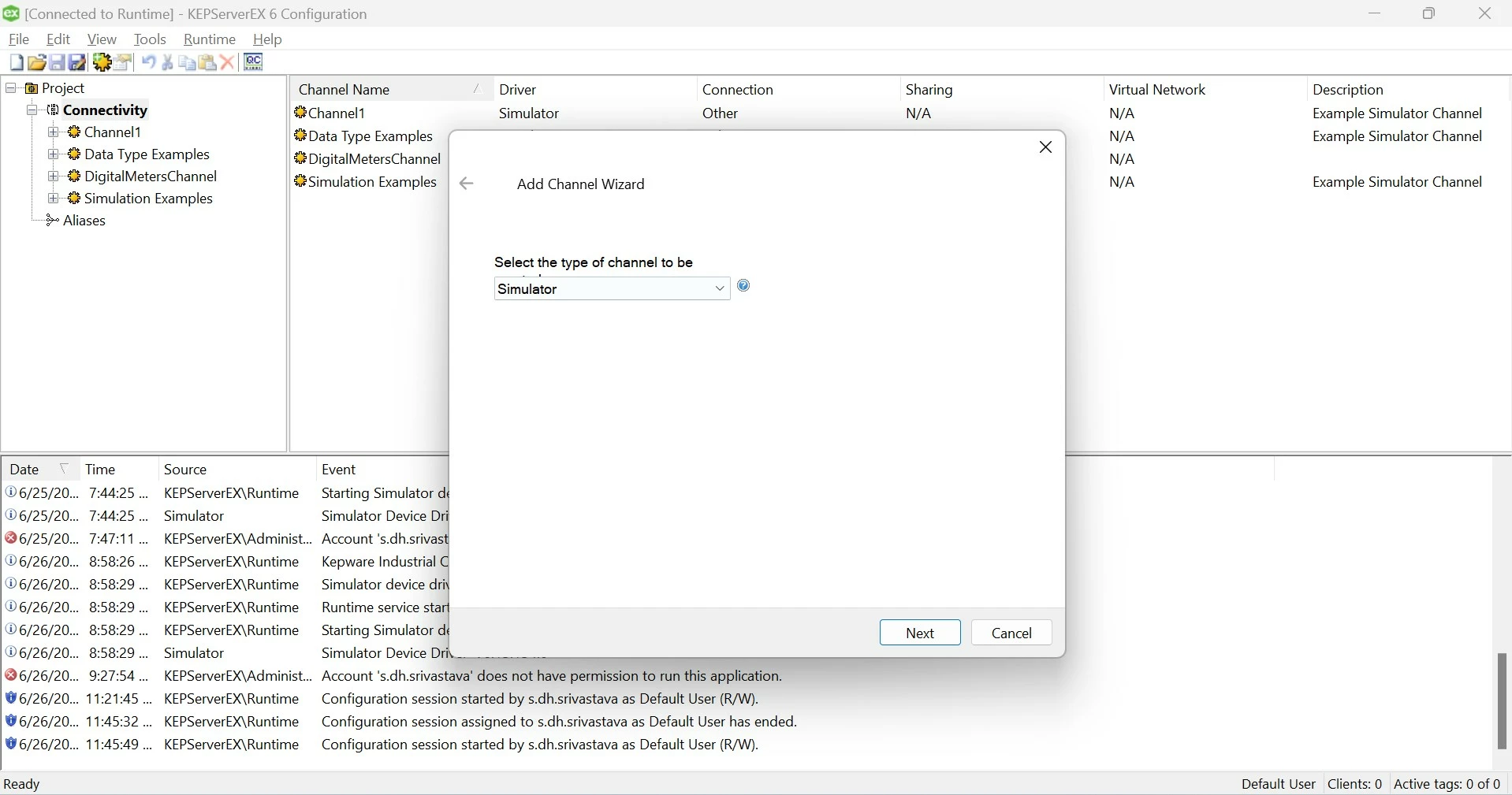Click the New Project toolbar icon
The image size is (1512, 795).
click(x=16, y=63)
